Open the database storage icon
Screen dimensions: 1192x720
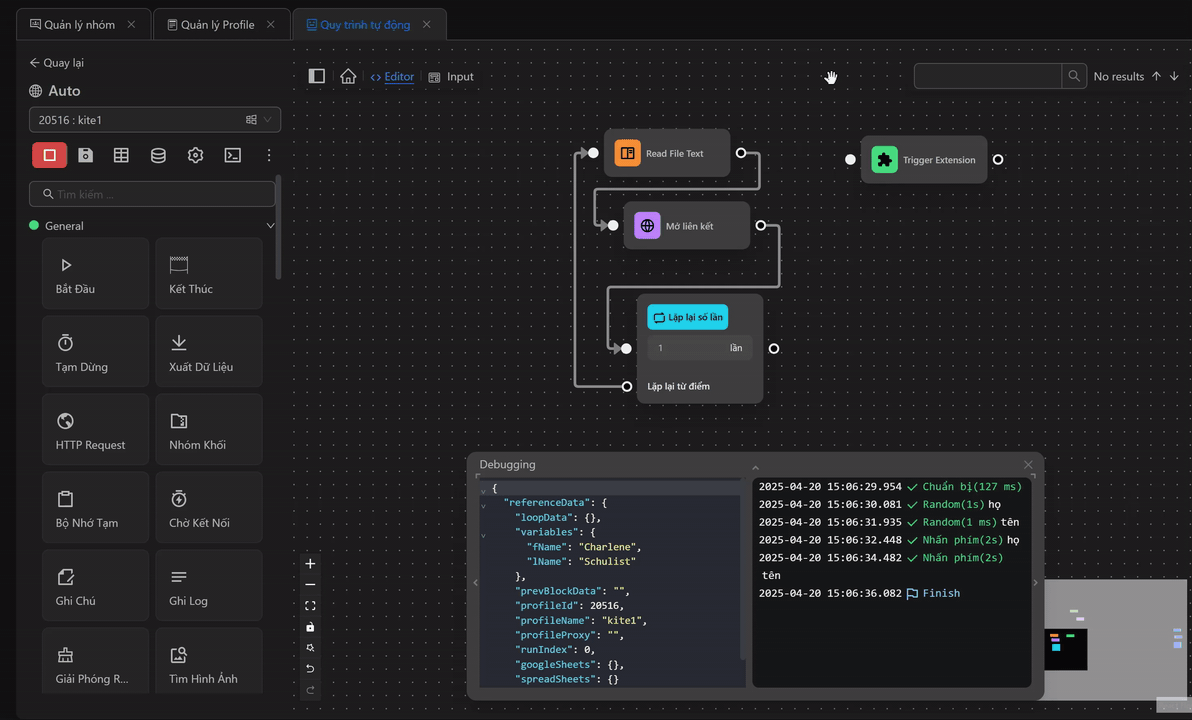coord(158,155)
